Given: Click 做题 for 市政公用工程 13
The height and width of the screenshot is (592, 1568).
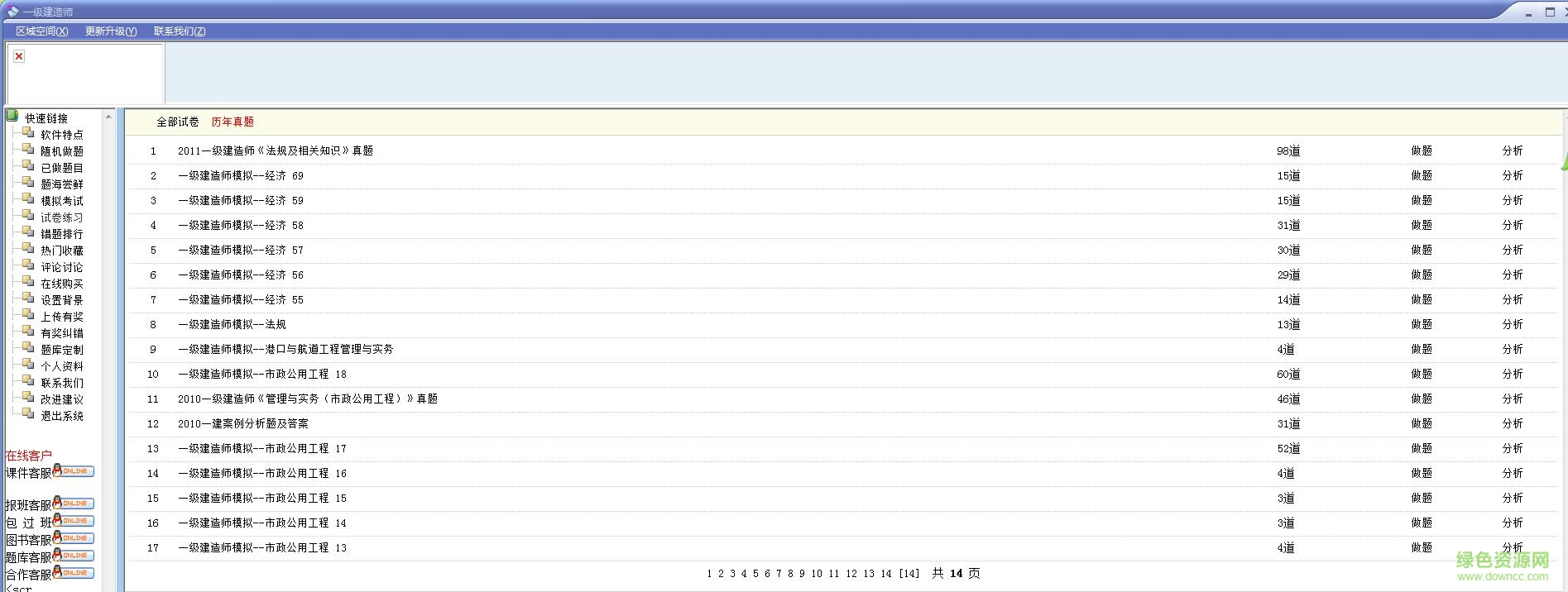Looking at the screenshot, I should (x=1422, y=547).
